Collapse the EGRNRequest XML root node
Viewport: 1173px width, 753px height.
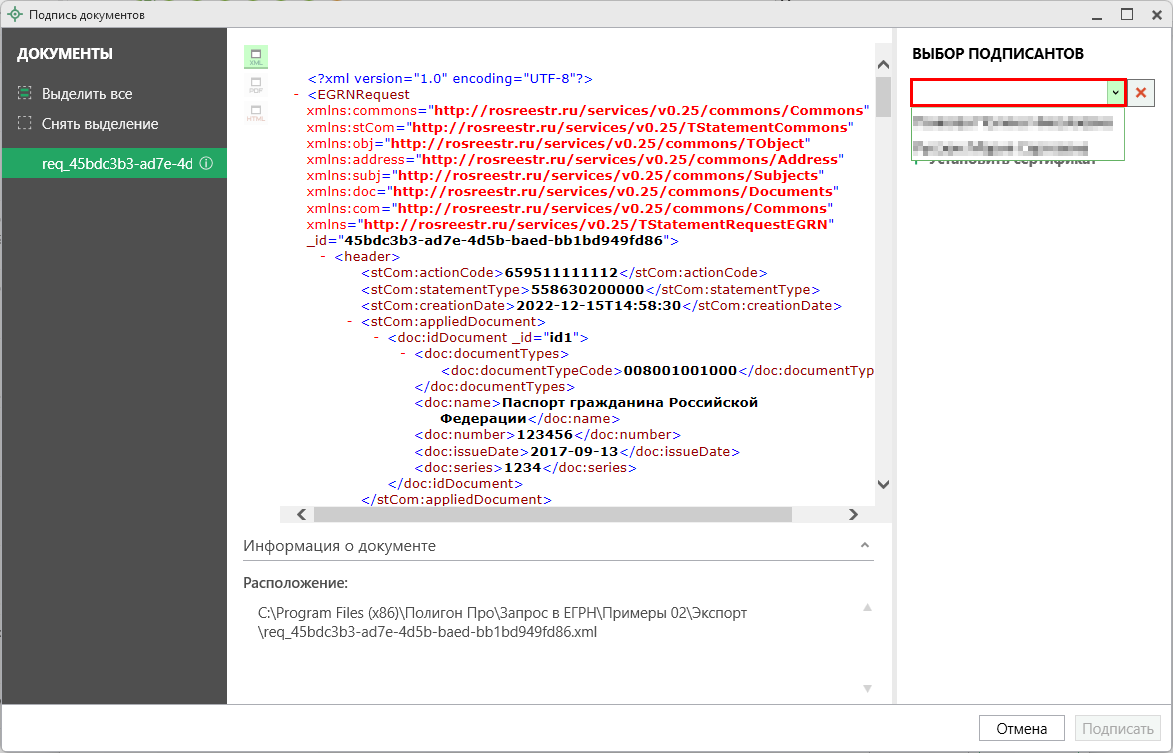tap(297, 94)
